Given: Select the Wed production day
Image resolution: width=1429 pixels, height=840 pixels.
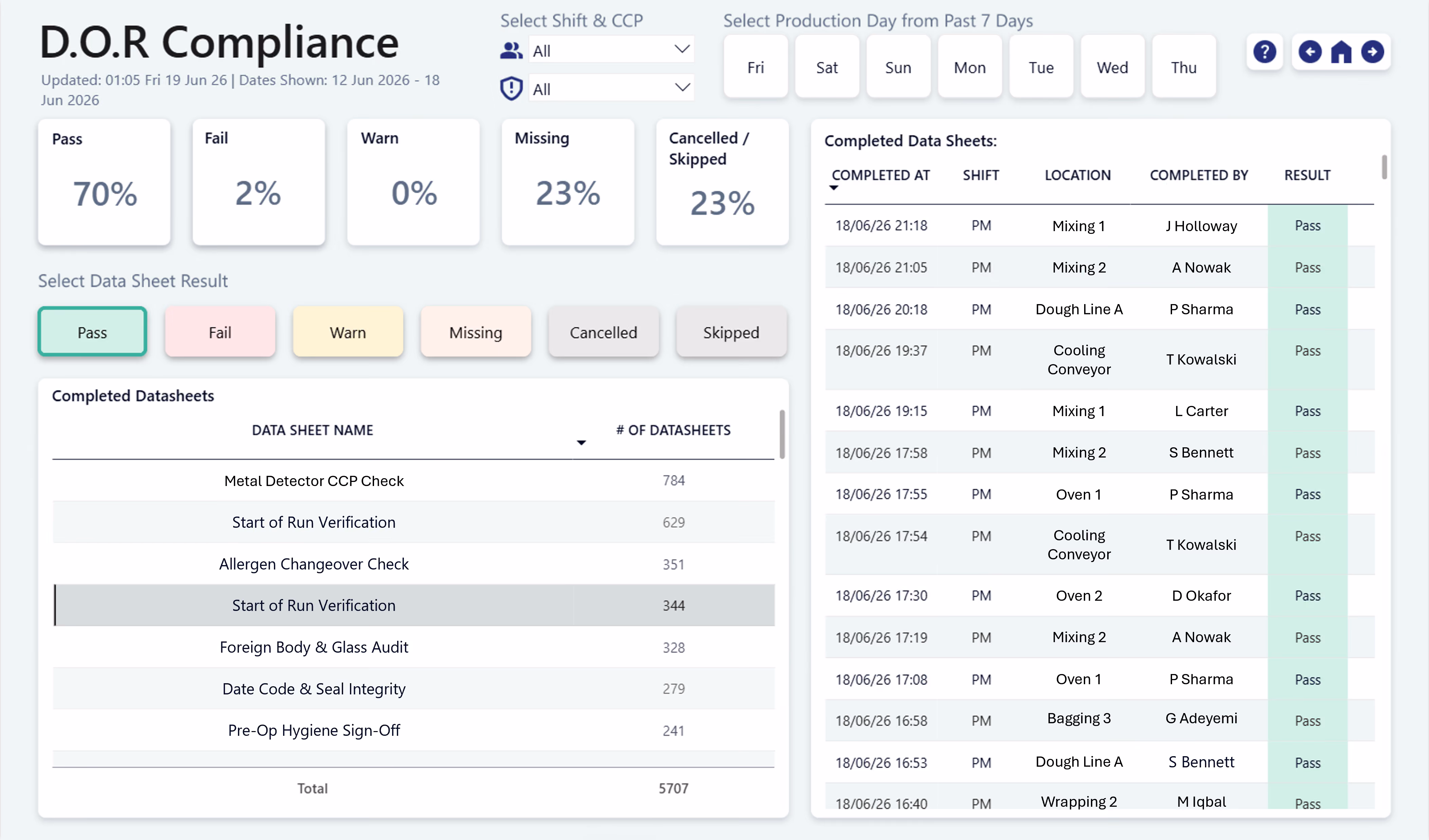Looking at the screenshot, I should coord(1113,67).
